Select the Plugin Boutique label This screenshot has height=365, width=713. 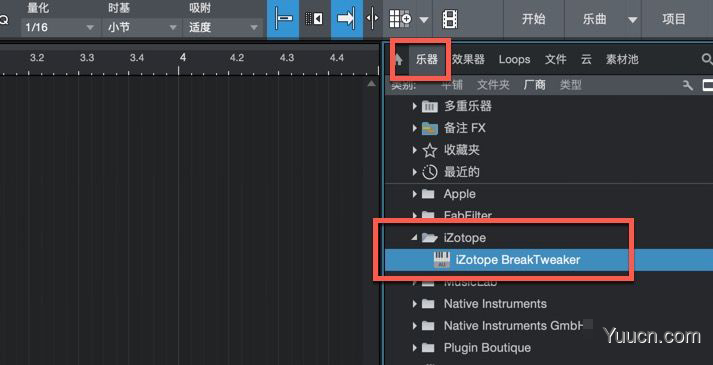click(x=487, y=348)
